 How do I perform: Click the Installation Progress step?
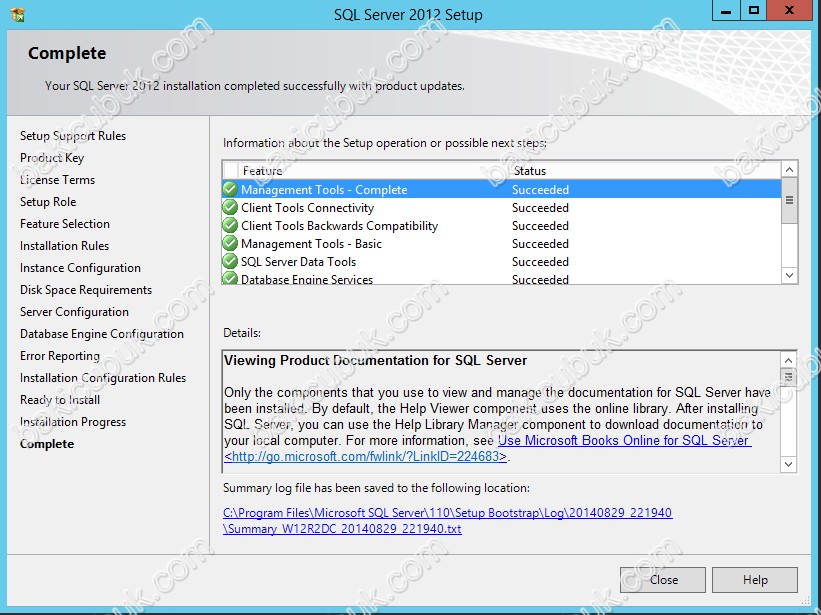73,421
